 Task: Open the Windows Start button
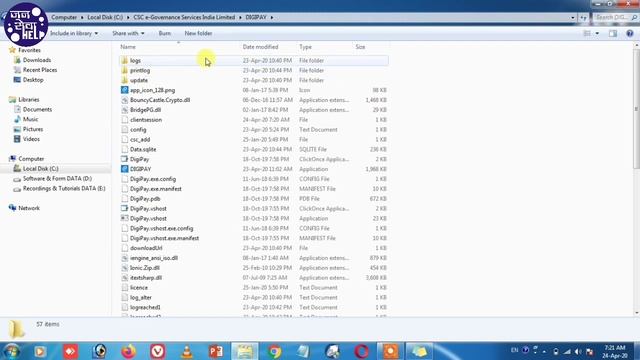click(x=11, y=351)
